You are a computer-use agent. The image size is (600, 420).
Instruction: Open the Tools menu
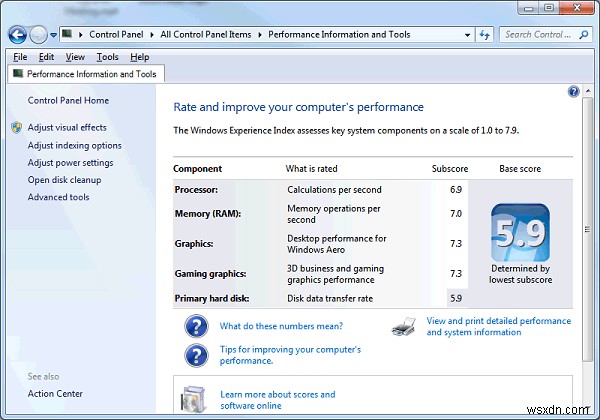108,57
